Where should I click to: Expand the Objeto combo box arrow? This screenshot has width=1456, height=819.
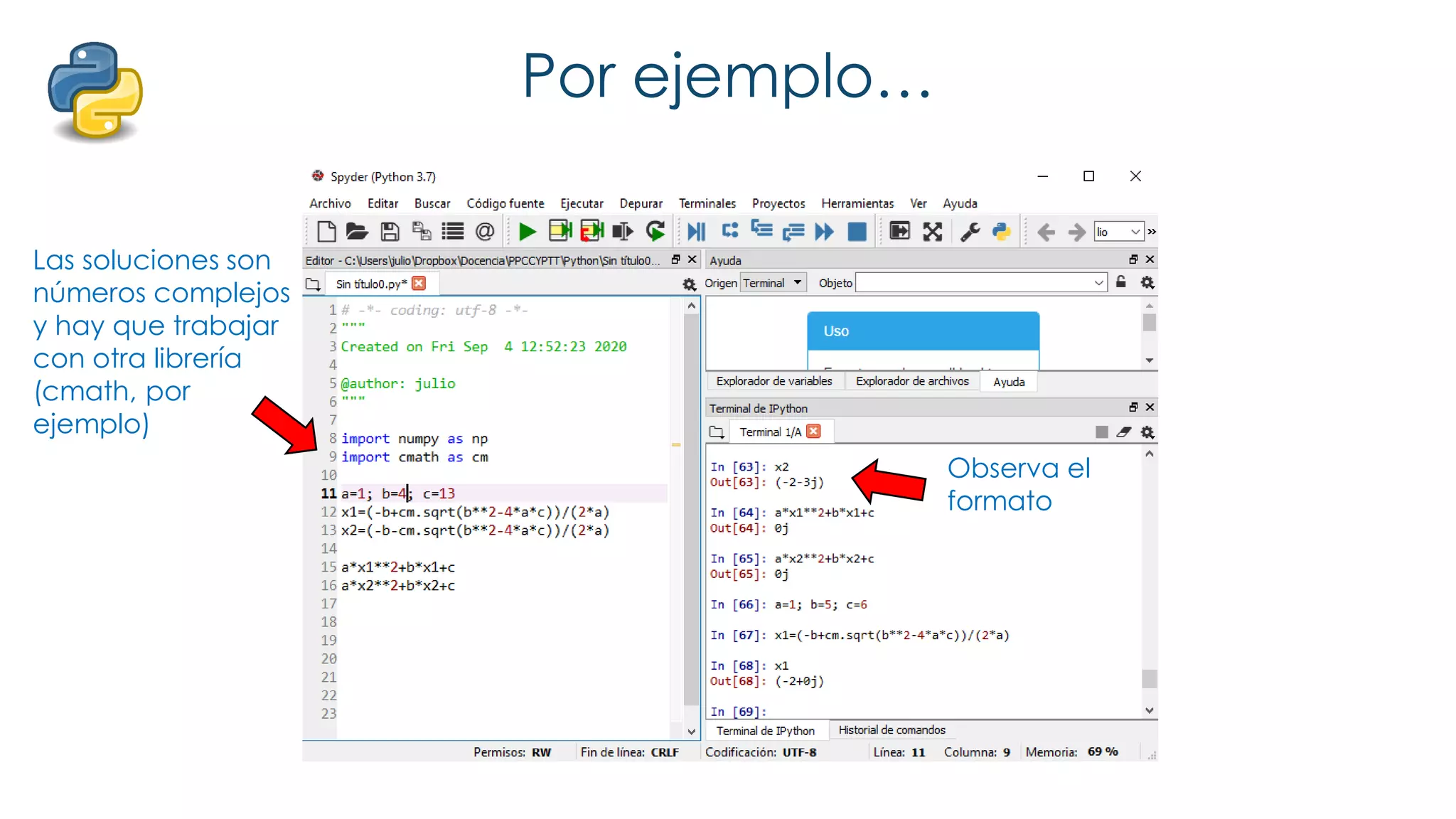[1098, 283]
